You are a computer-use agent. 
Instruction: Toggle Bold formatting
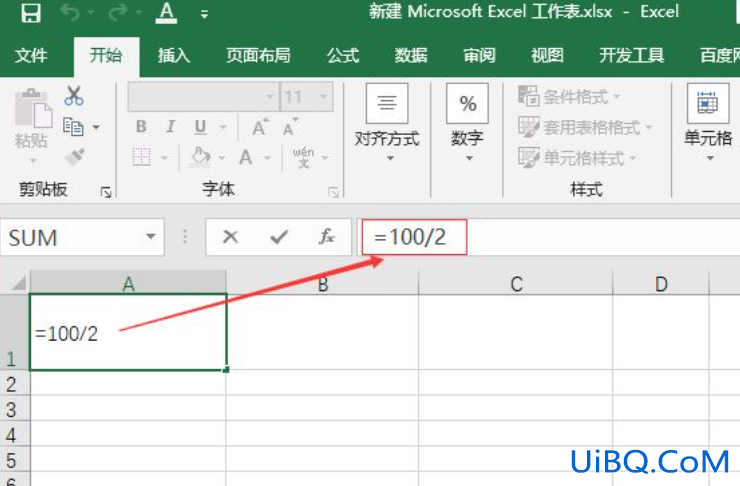[141, 126]
